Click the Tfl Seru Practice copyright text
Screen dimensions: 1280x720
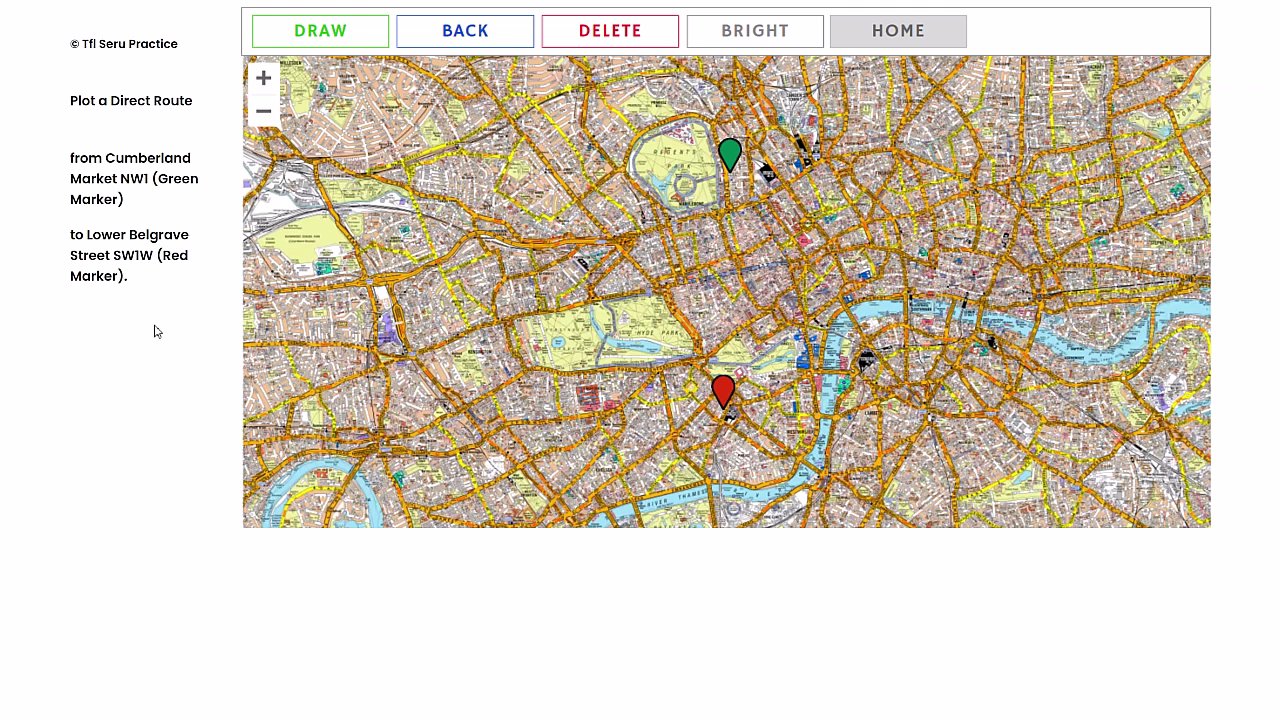pos(124,44)
